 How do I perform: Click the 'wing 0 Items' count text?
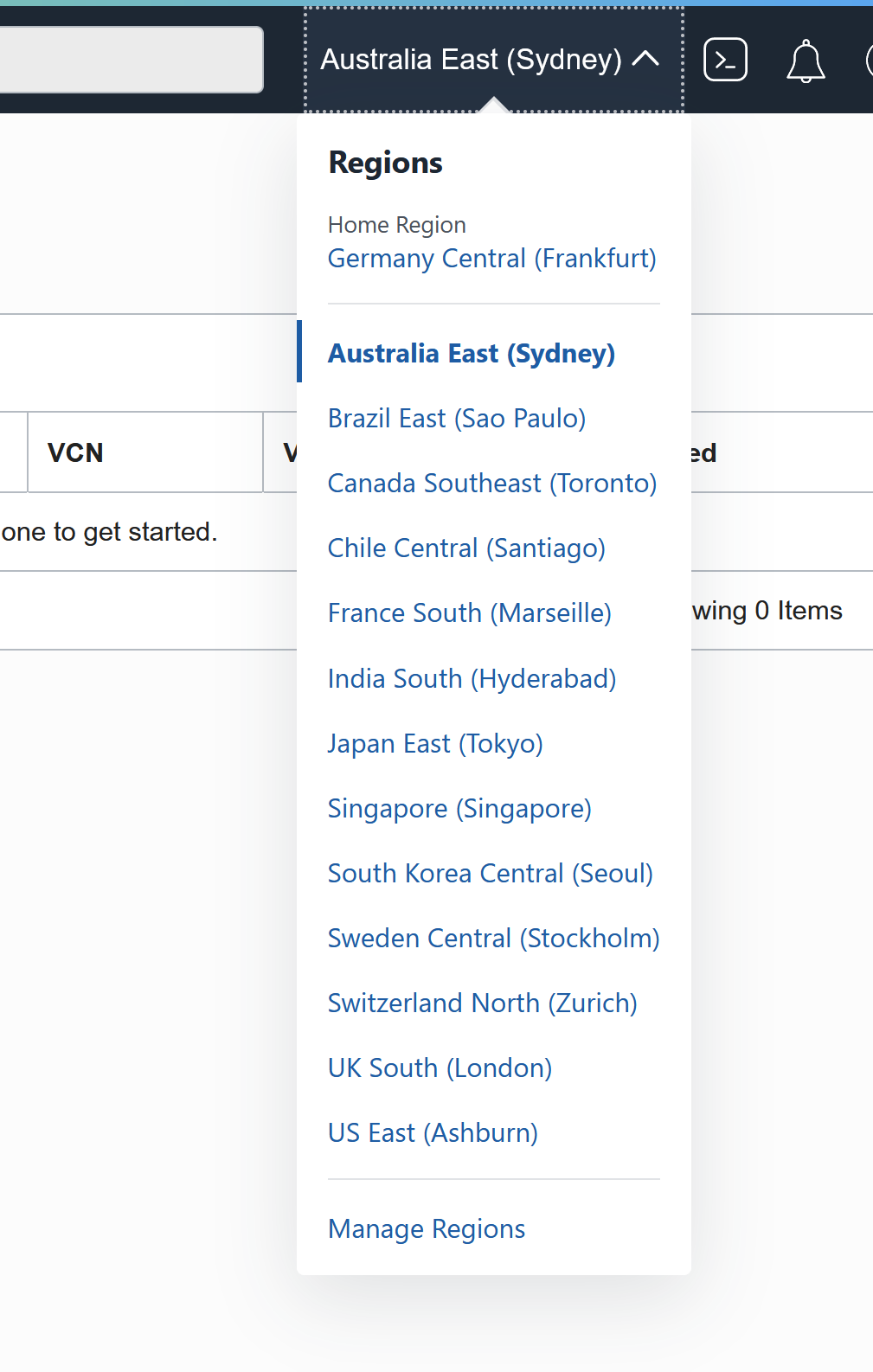pyautogui.click(x=767, y=611)
